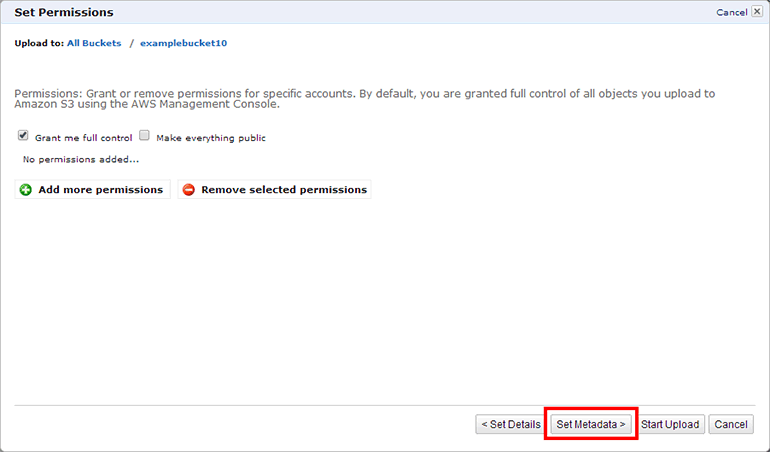Tick the 'Make everything public' checkbox
This screenshot has height=452, width=770.
[x=145, y=136]
